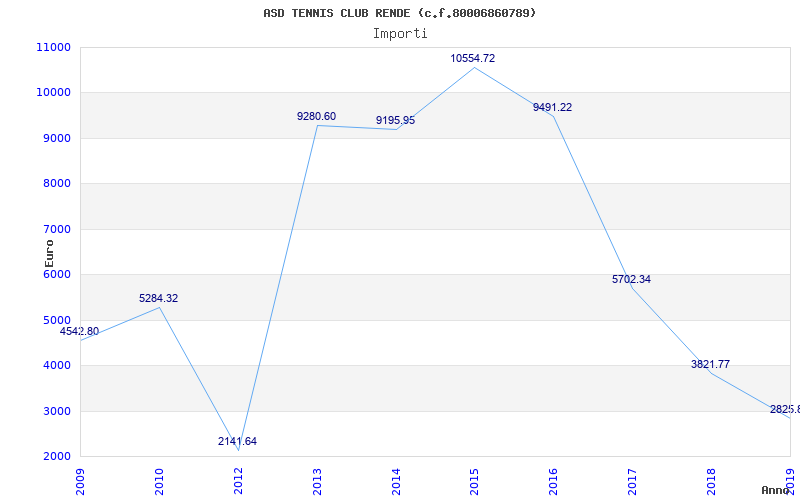
Task: Click the 9000 y-axis value
Action: click(57, 138)
